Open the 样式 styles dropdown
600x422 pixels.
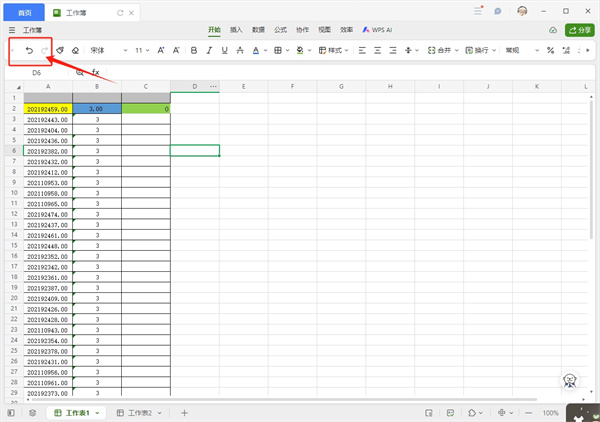pyautogui.click(x=333, y=50)
